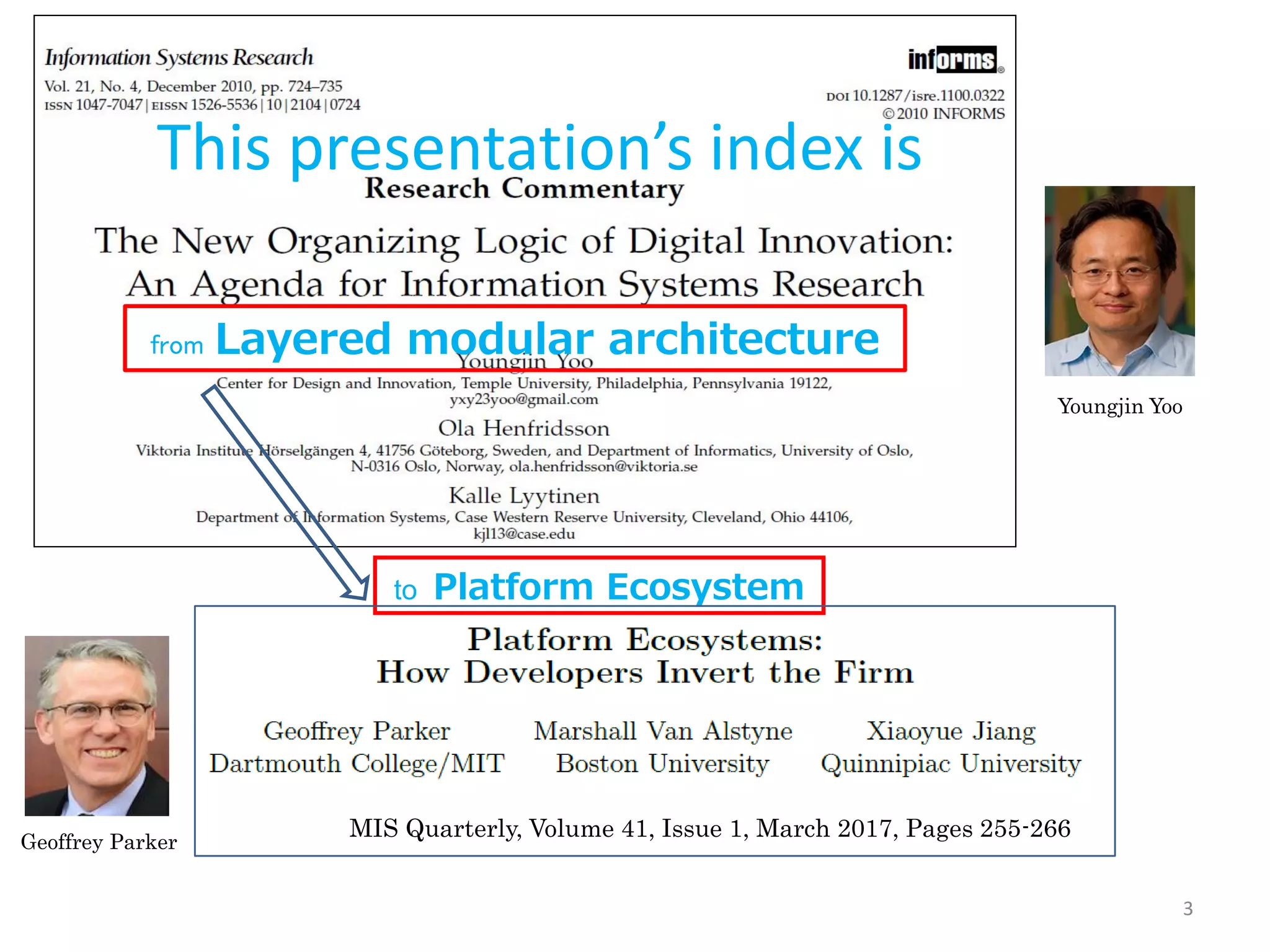
Task: Click the kjl13@case.edu email address
Action: point(524,534)
